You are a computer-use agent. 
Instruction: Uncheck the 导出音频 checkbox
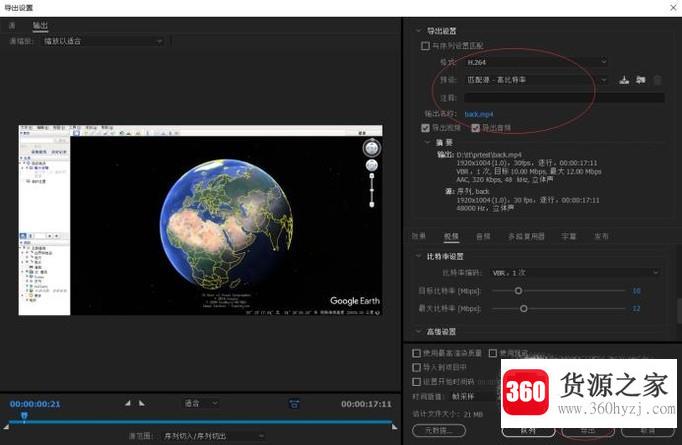pos(475,128)
